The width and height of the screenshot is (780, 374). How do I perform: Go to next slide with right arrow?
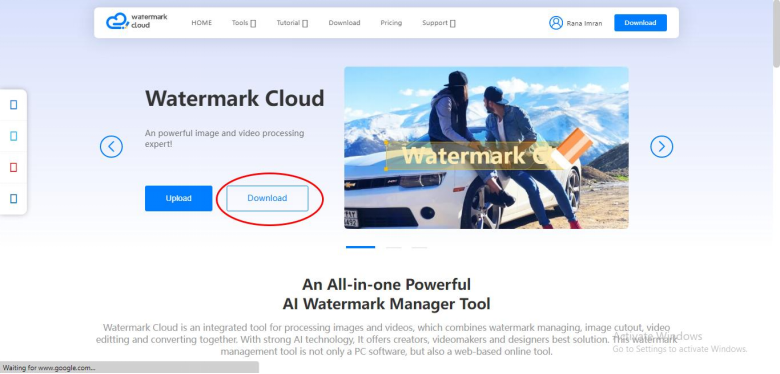[x=661, y=147]
